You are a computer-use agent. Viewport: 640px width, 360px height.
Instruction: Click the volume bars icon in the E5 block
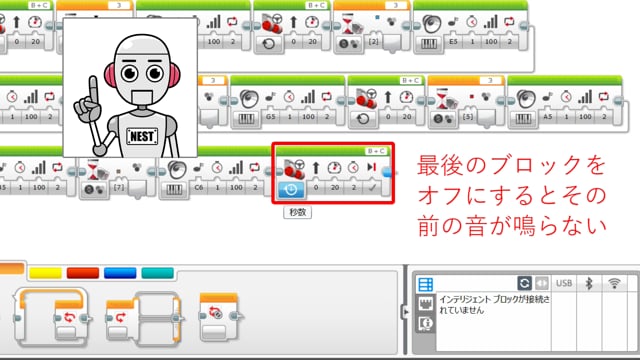[x=491, y=22]
